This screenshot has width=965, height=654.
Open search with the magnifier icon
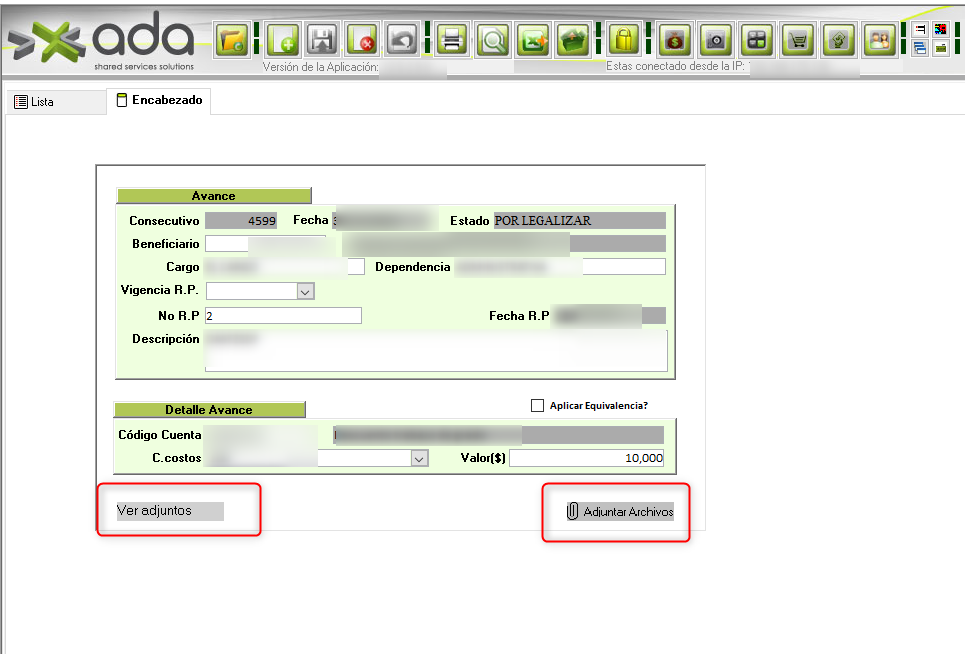[492, 40]
